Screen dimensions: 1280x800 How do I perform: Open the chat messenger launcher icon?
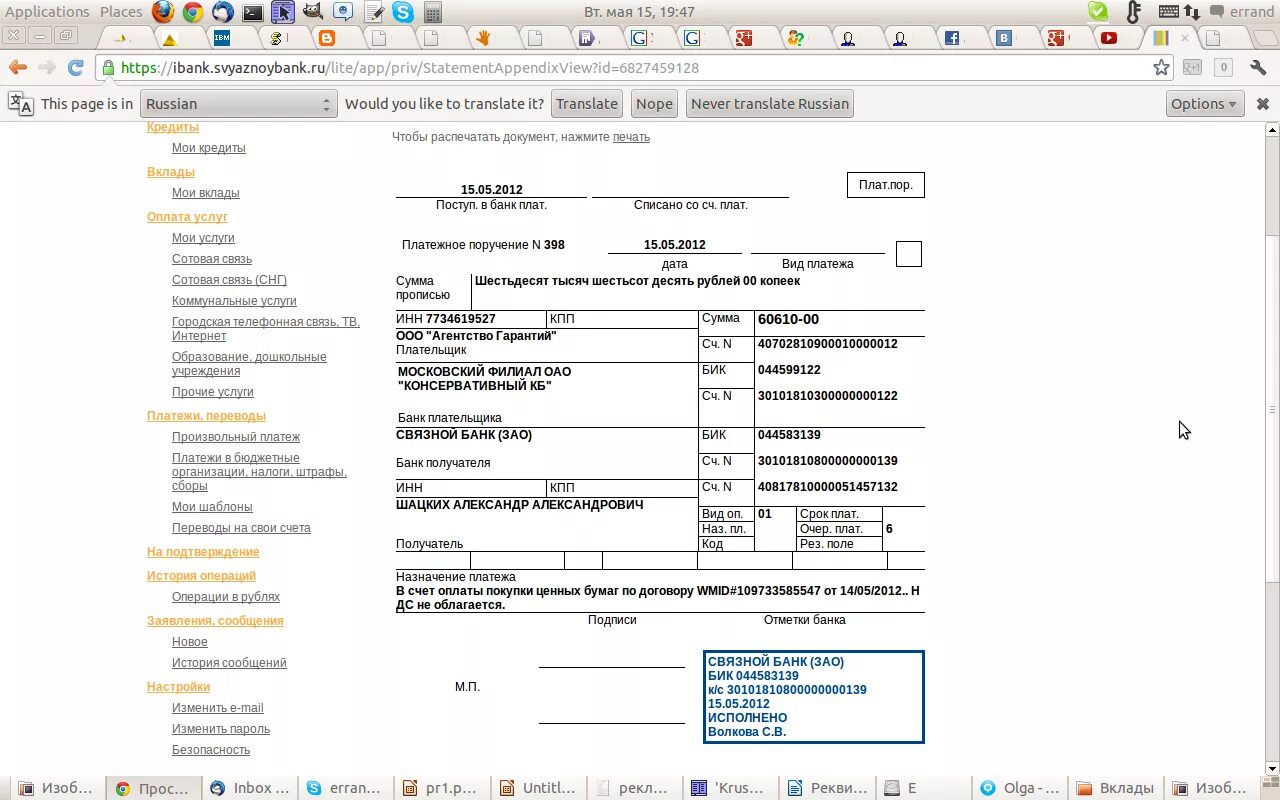point(343,12)
